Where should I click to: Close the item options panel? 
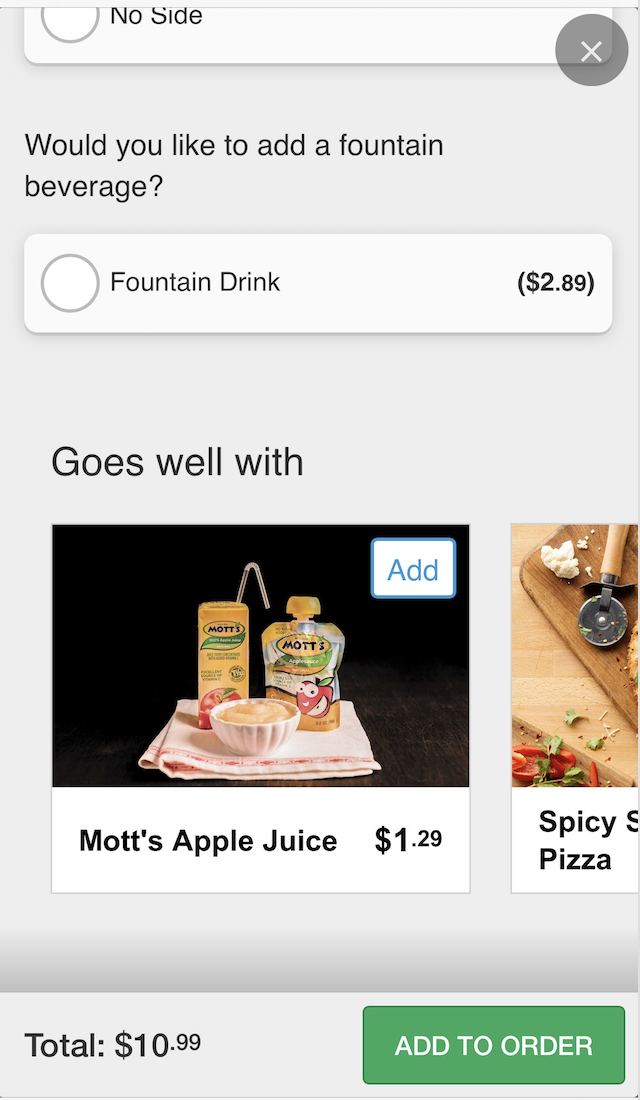[x=591, y=51]
